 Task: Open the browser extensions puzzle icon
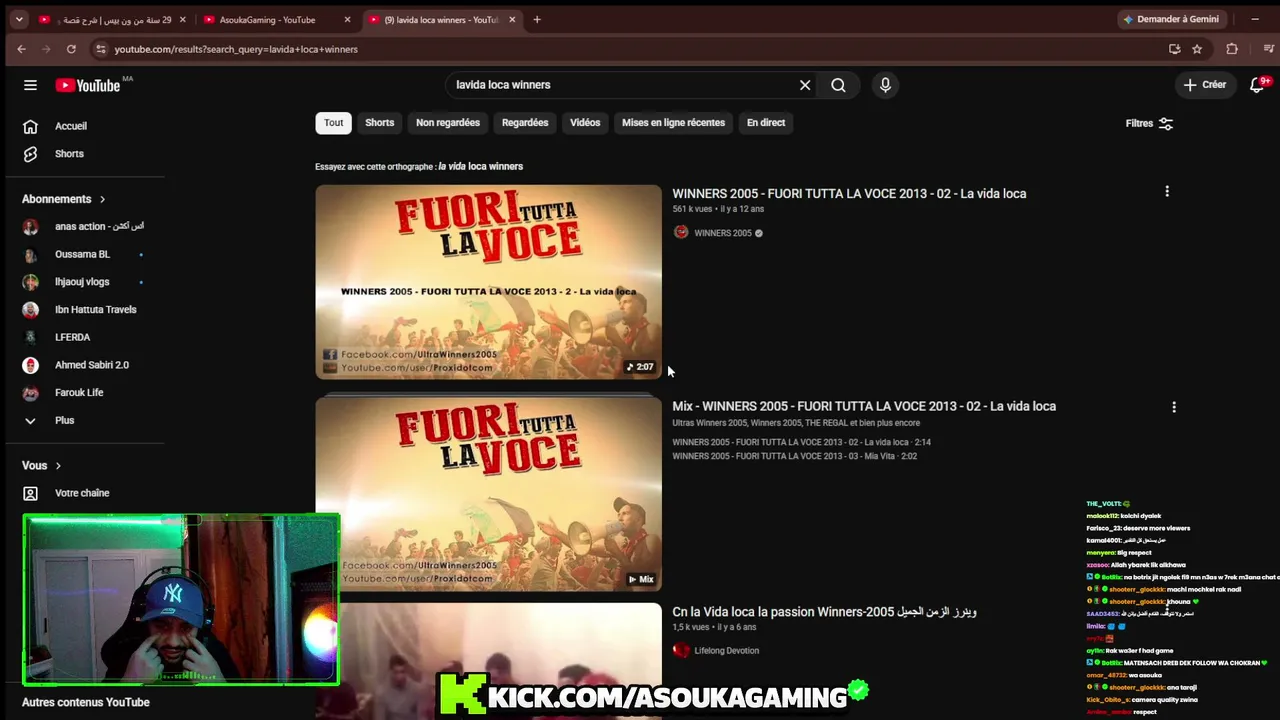tap(1232, 49)
